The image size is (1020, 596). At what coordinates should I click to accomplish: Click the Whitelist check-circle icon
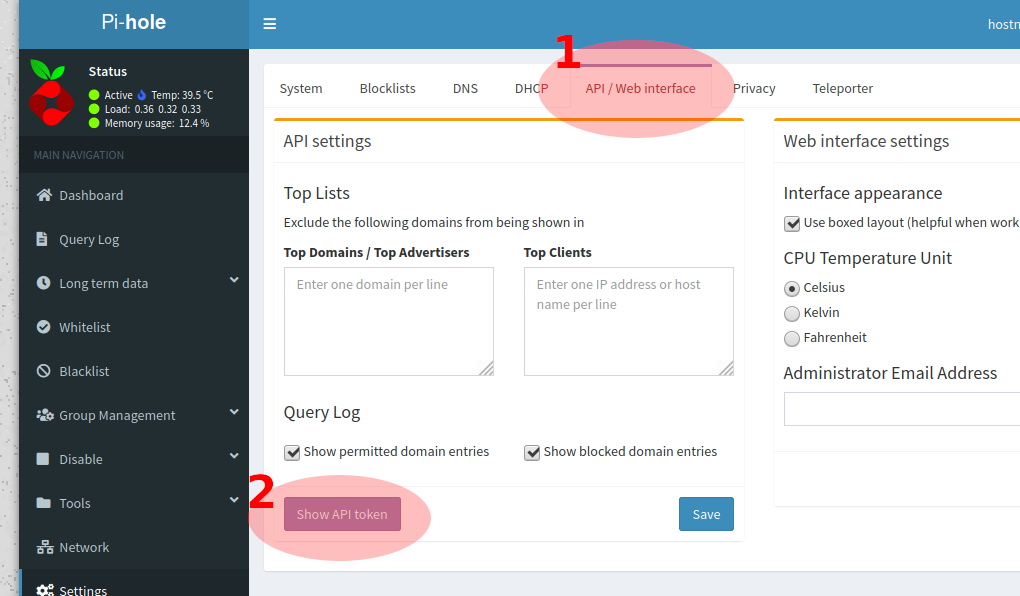(x=43, y=327)
